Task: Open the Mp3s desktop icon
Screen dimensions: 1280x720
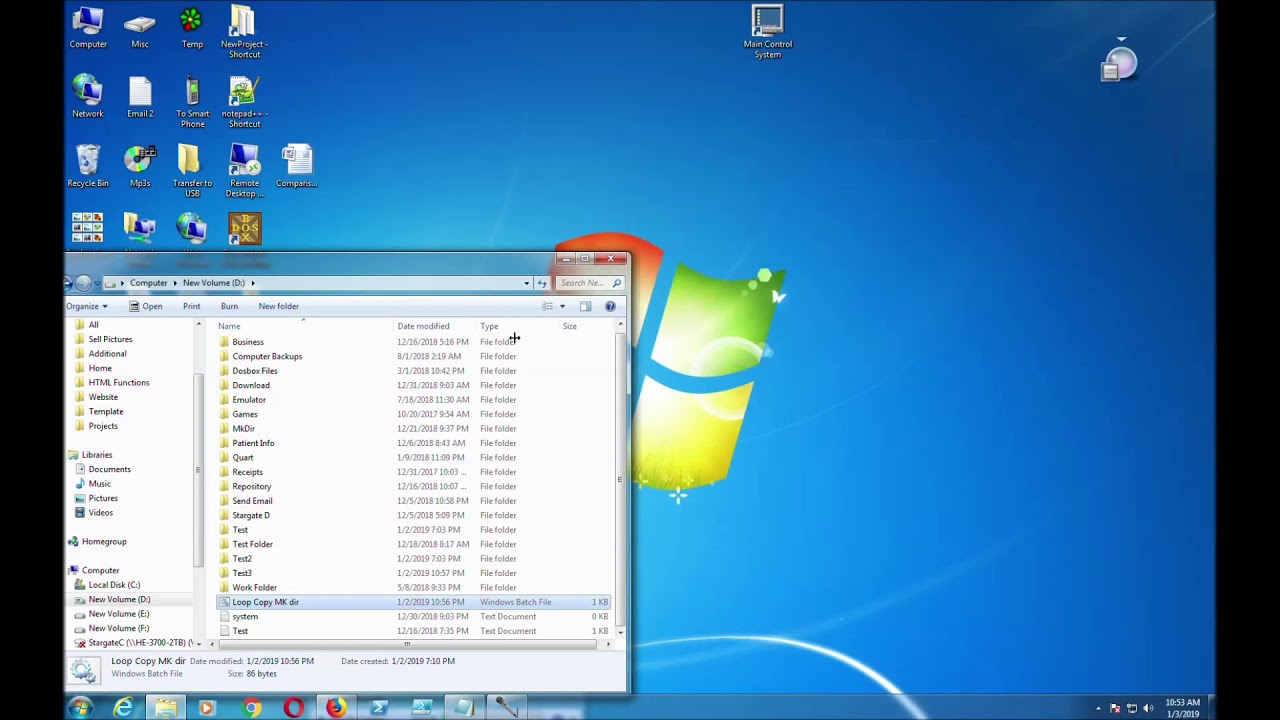Action: pyautogui.click(x=140, y=167)
